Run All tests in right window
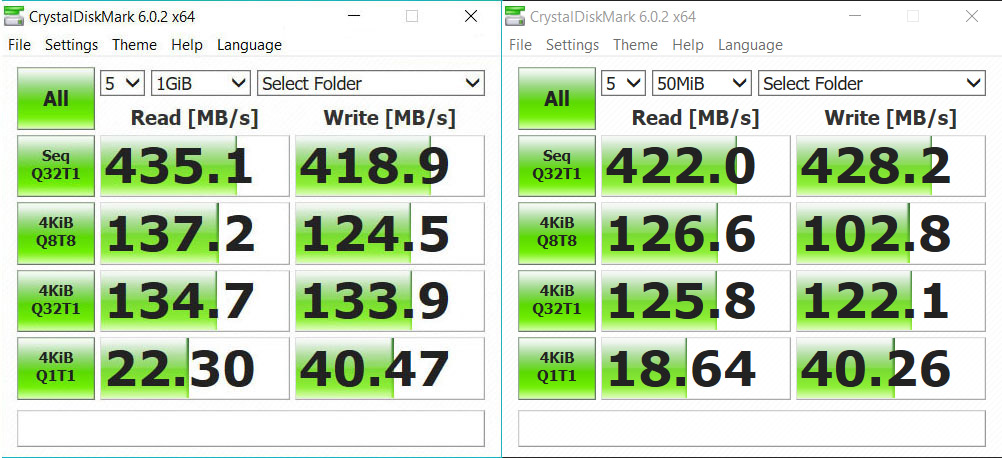Screen dimensions: 1002x458 point(557,99)
